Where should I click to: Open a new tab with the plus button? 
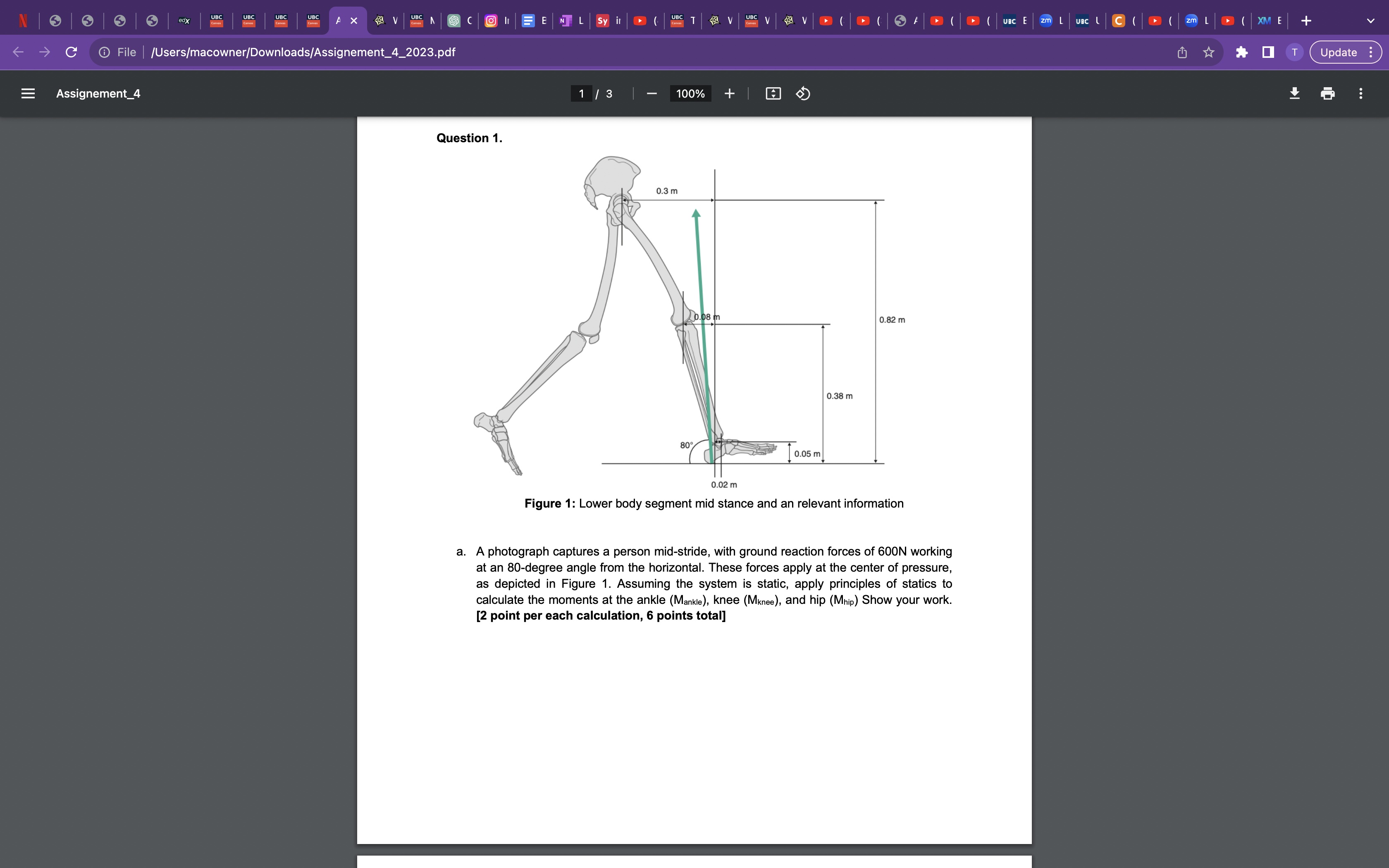tap(1306, 20)
